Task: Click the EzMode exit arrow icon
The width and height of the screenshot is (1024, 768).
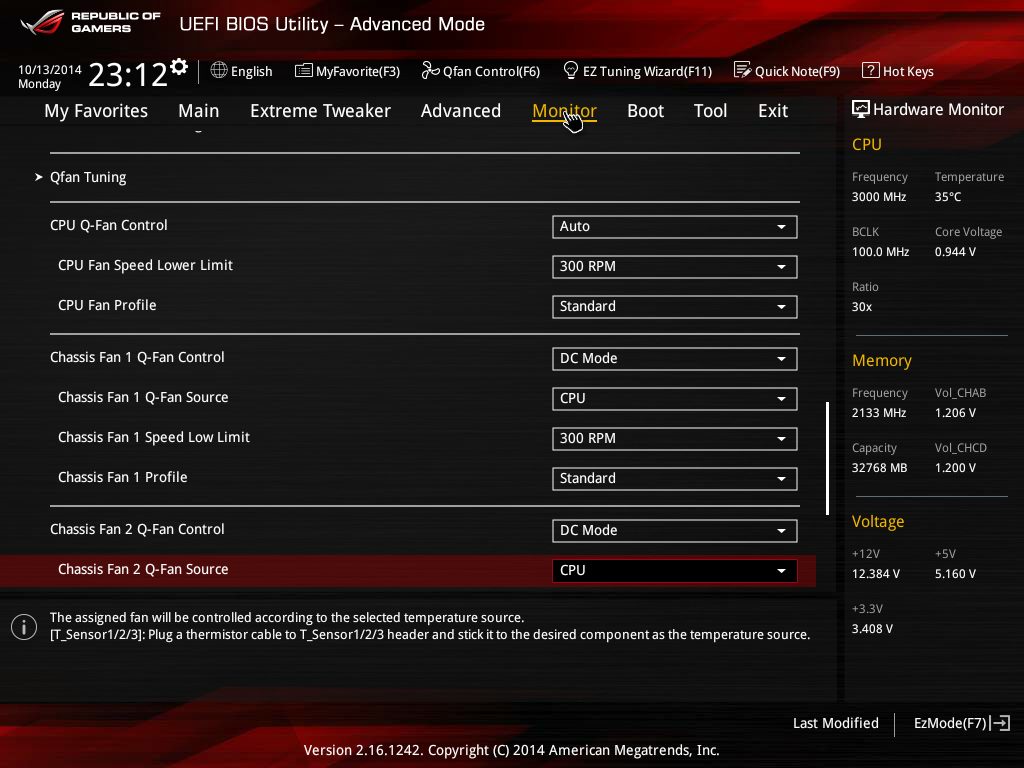Action: (1000, 723)
